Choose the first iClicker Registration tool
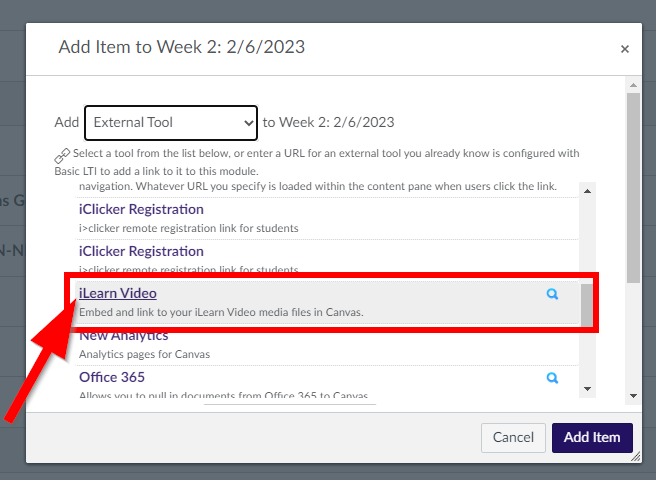 [141, 209]
